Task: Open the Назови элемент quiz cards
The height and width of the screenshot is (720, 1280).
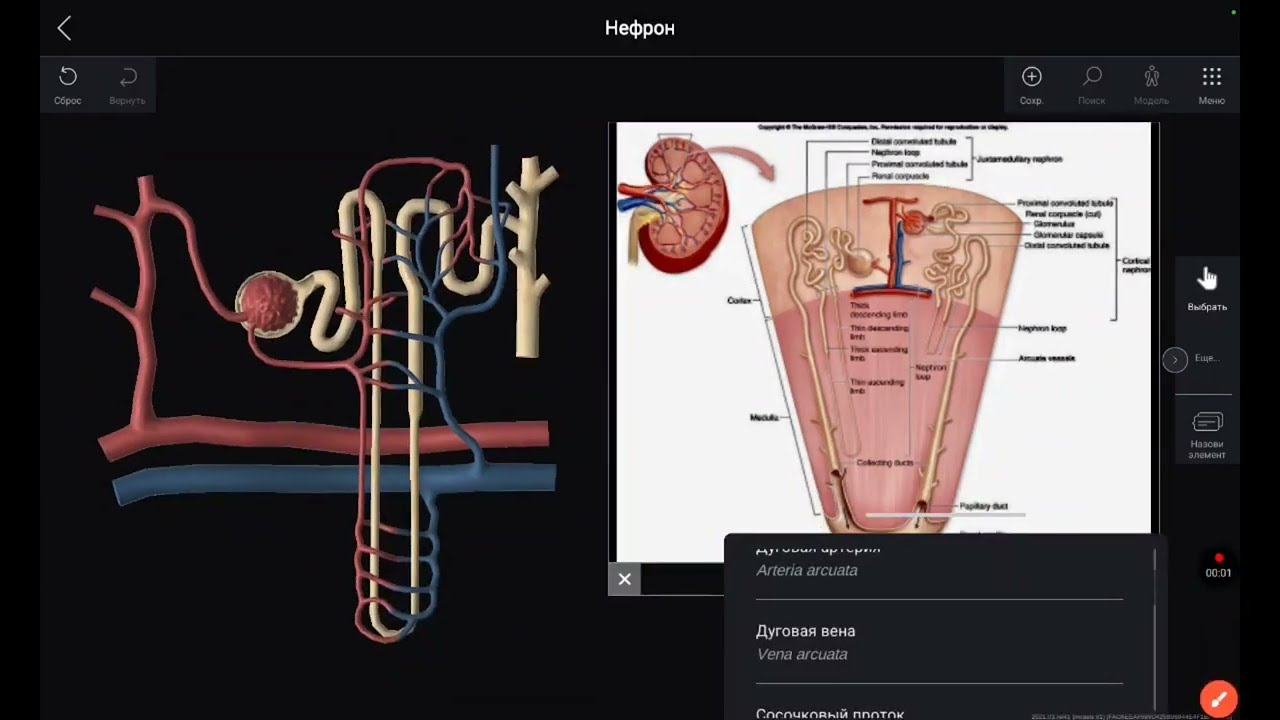Action: point(1207,436)
